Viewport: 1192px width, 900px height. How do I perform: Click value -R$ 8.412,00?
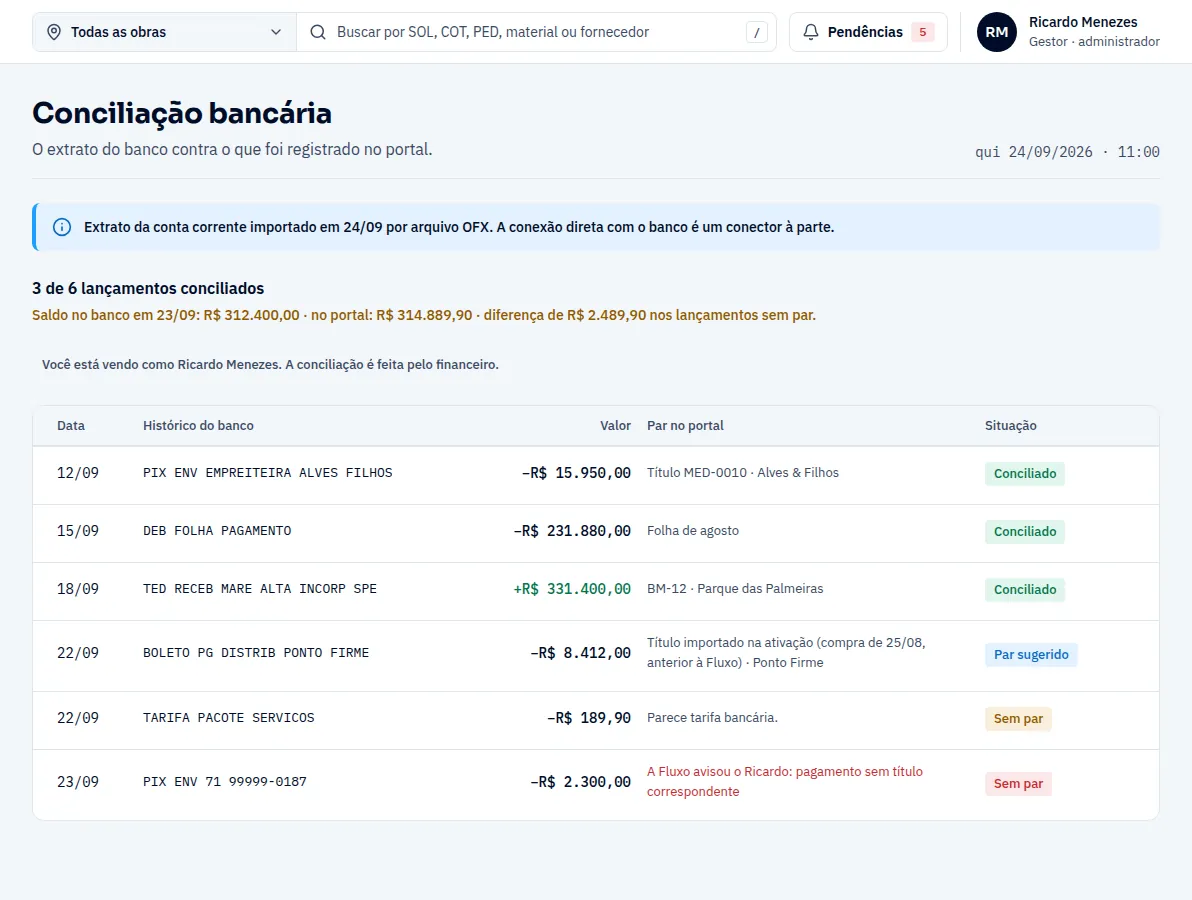(x=580, y=653)
